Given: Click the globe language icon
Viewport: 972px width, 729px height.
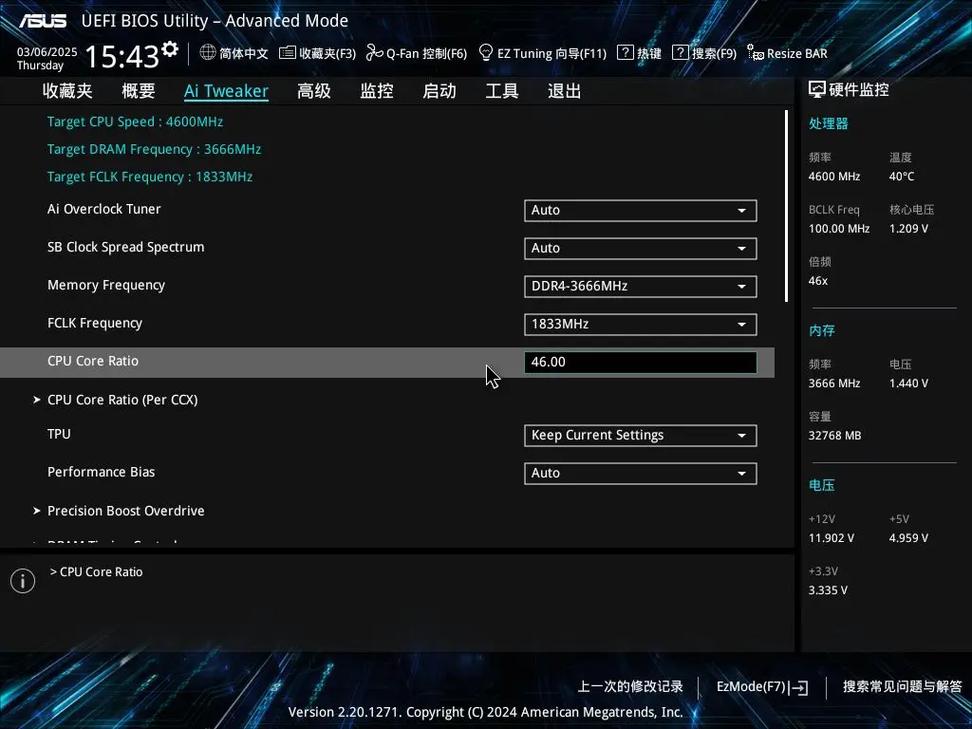Looking at the screenshot, I should tap(208, 53).
